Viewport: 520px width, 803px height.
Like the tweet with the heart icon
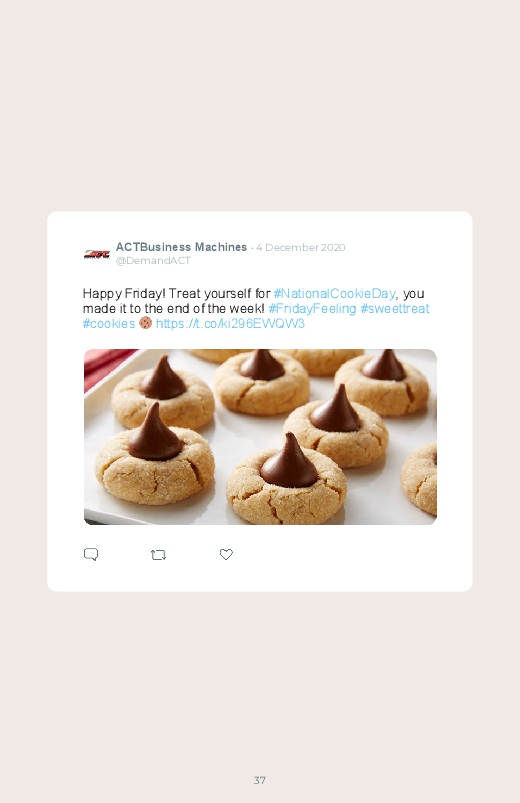coord(226,554)
